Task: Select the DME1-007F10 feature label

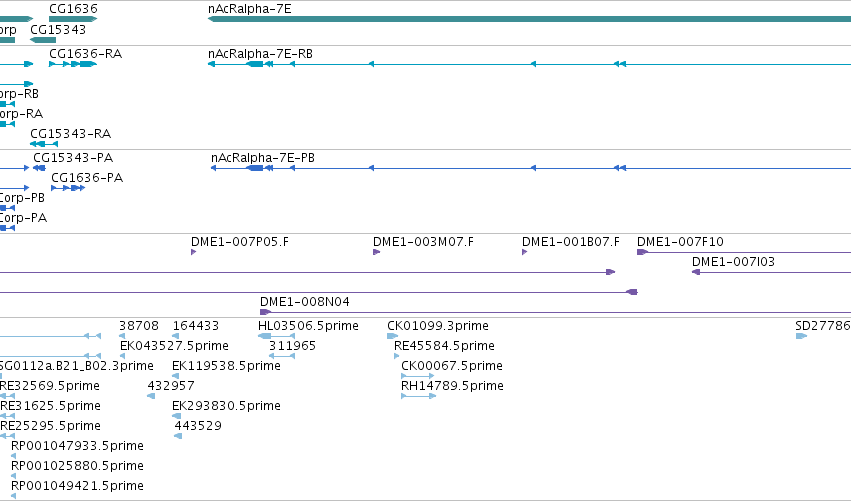Action: point(680,242)
